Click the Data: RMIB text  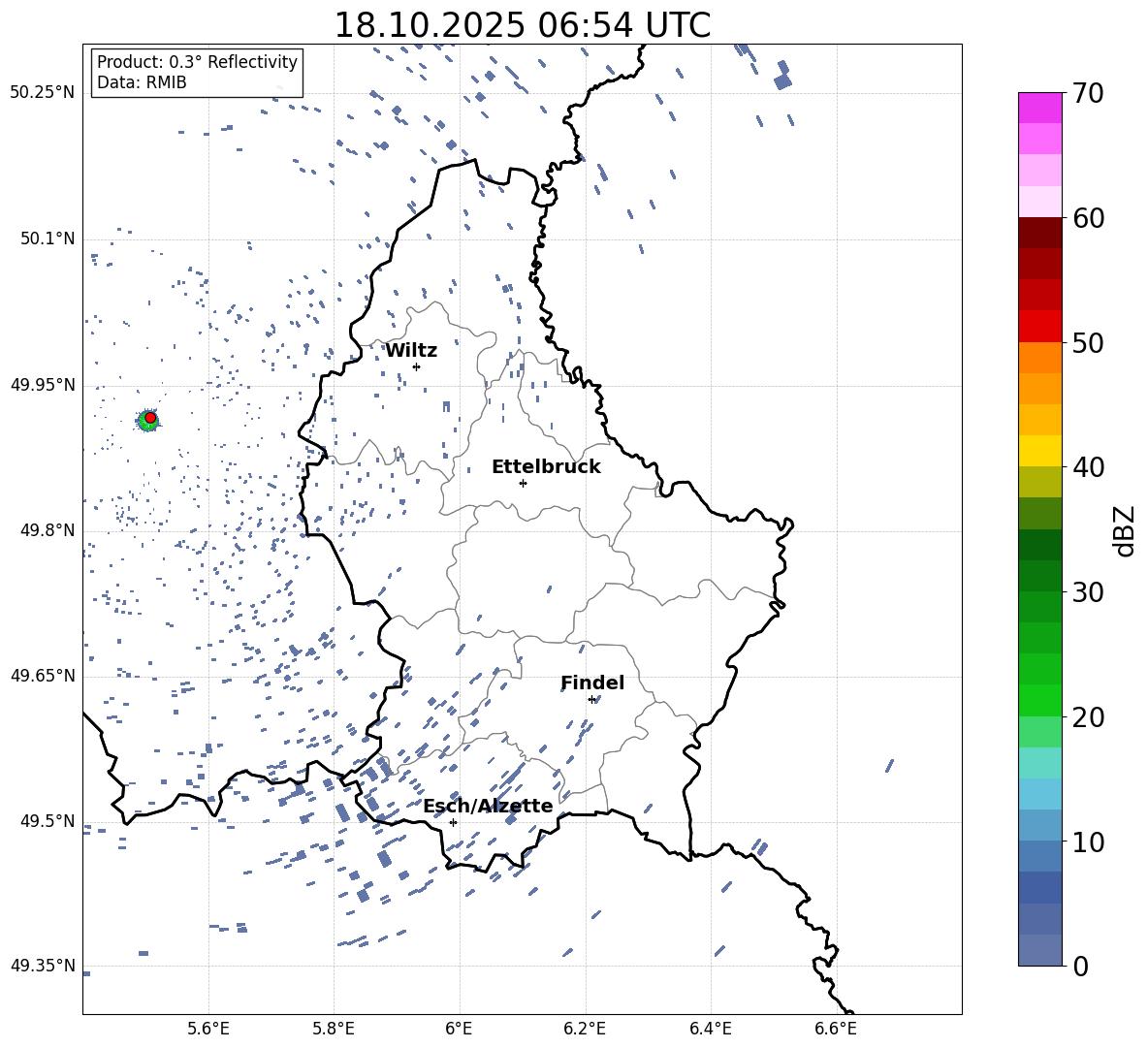(x=142, y=82)
